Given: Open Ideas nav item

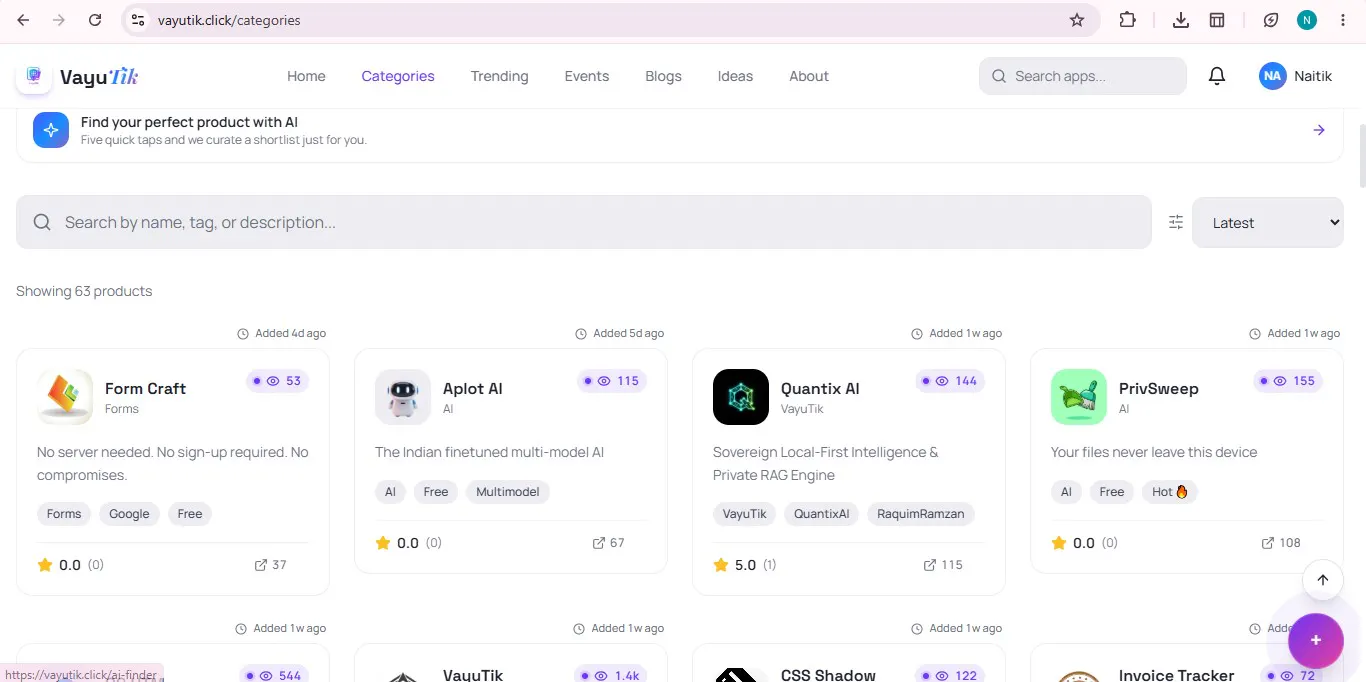Looking at the screenshot, I should point(735,76).
